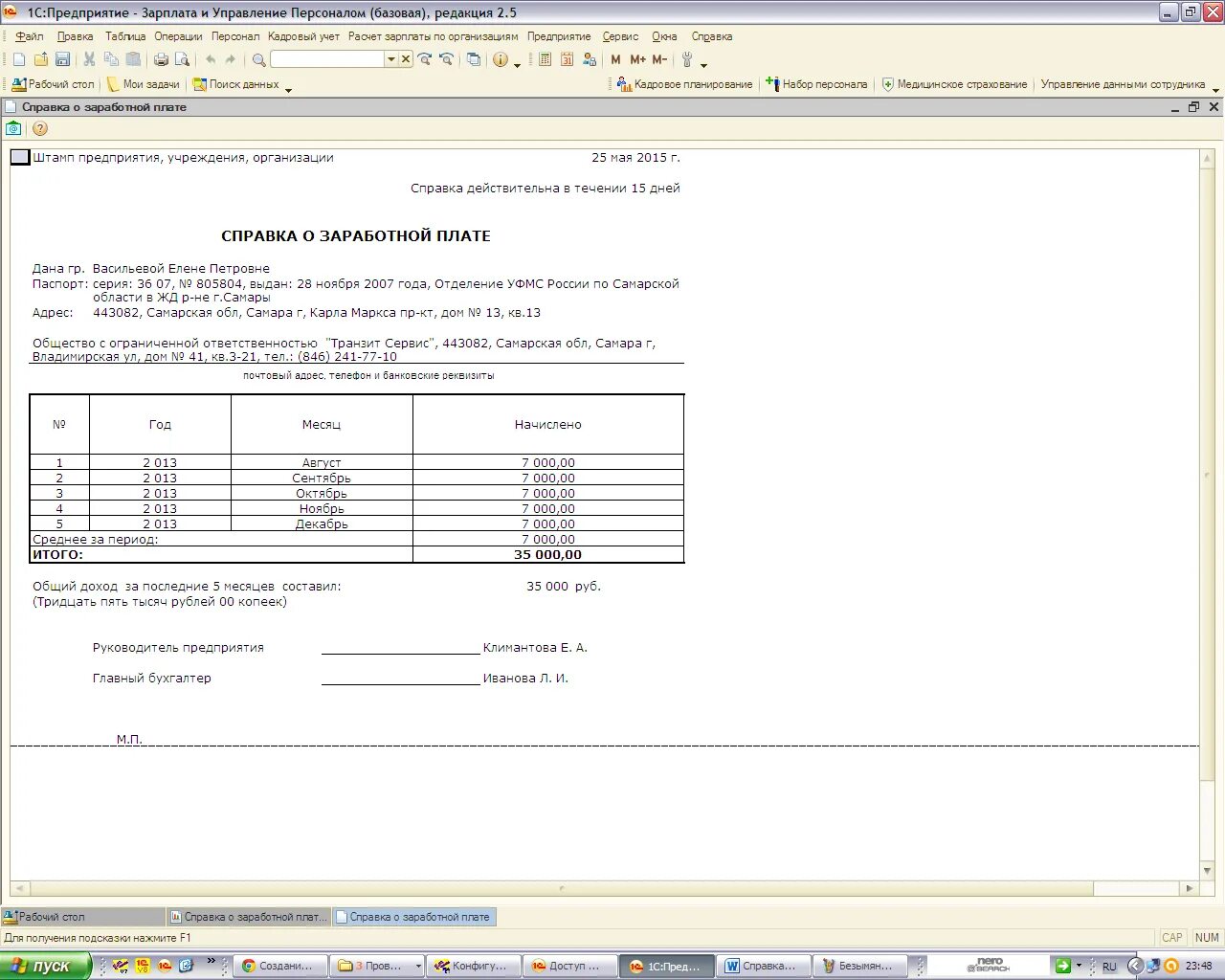Screen dimensions: 1225x980
Task: Open Кадровое планирование
Action: click(685, 84)
